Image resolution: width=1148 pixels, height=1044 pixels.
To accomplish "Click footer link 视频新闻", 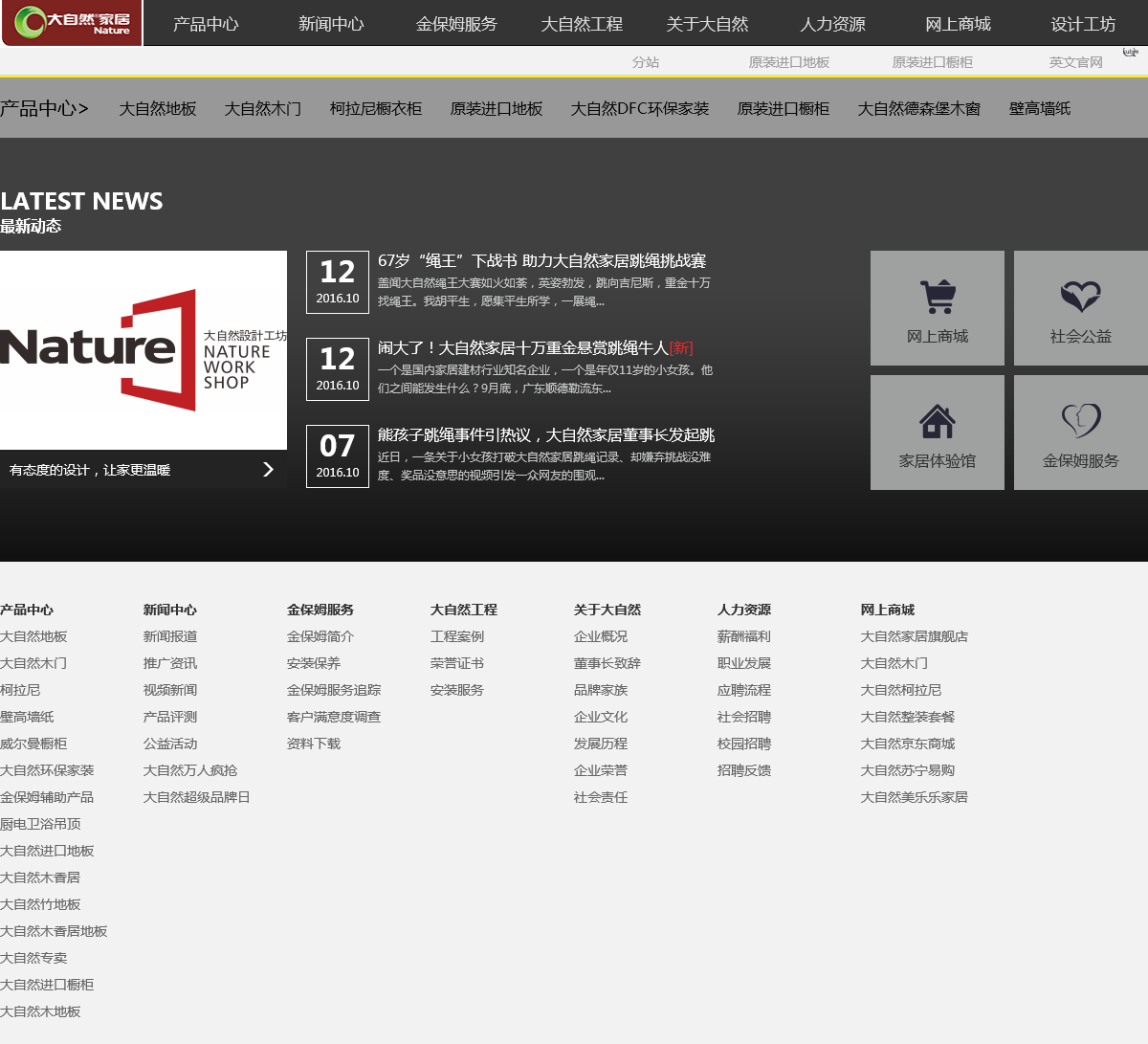I will click(x=170, y=690).
